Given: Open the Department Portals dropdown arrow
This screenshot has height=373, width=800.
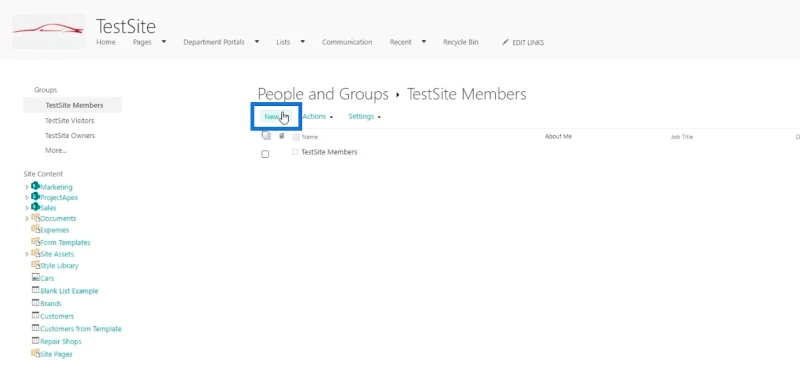Looking at the screenshot, I should (x=257, y=42).
